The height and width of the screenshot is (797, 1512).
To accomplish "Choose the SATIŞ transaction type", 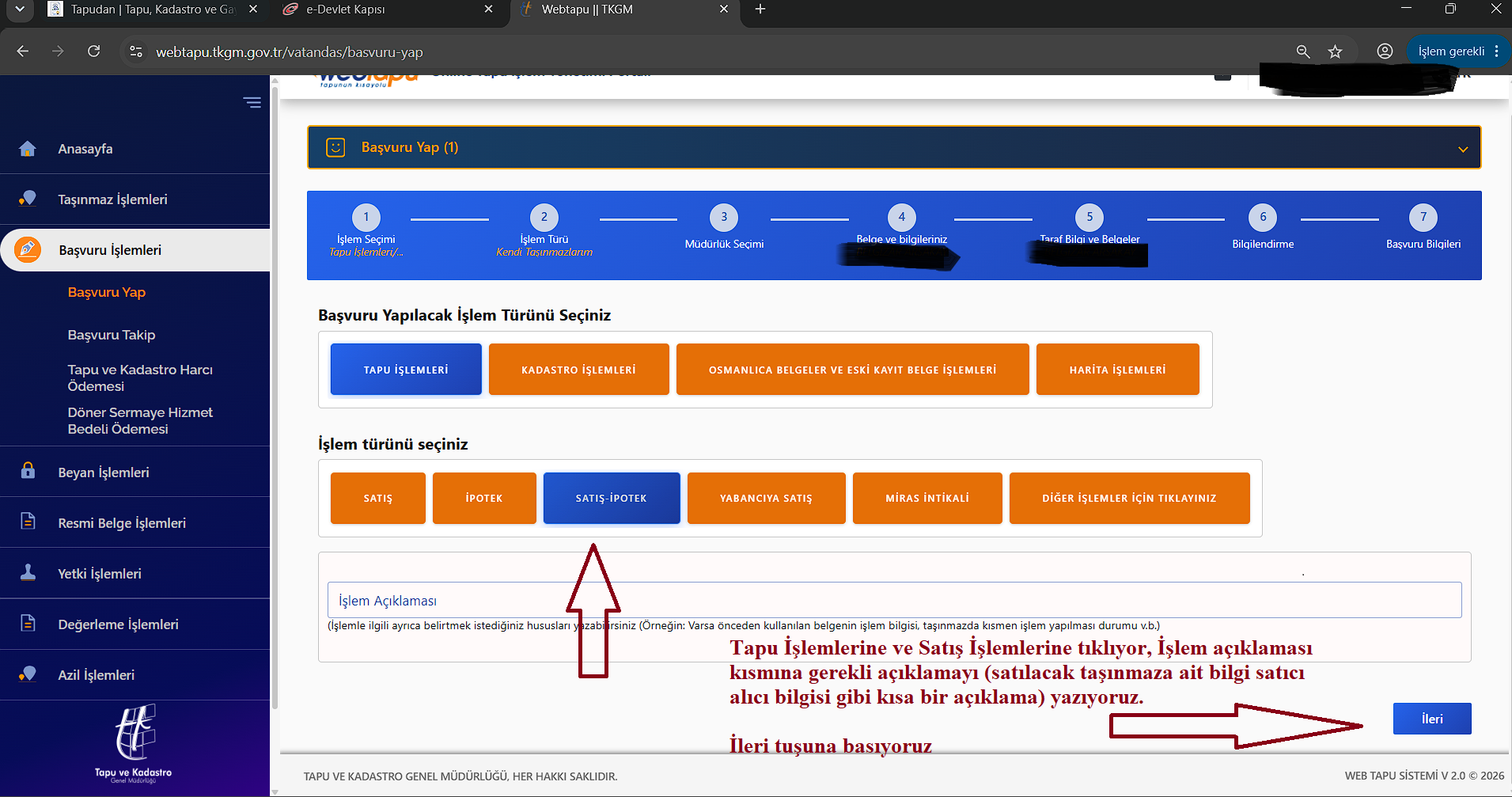I will tap(377, 498).
